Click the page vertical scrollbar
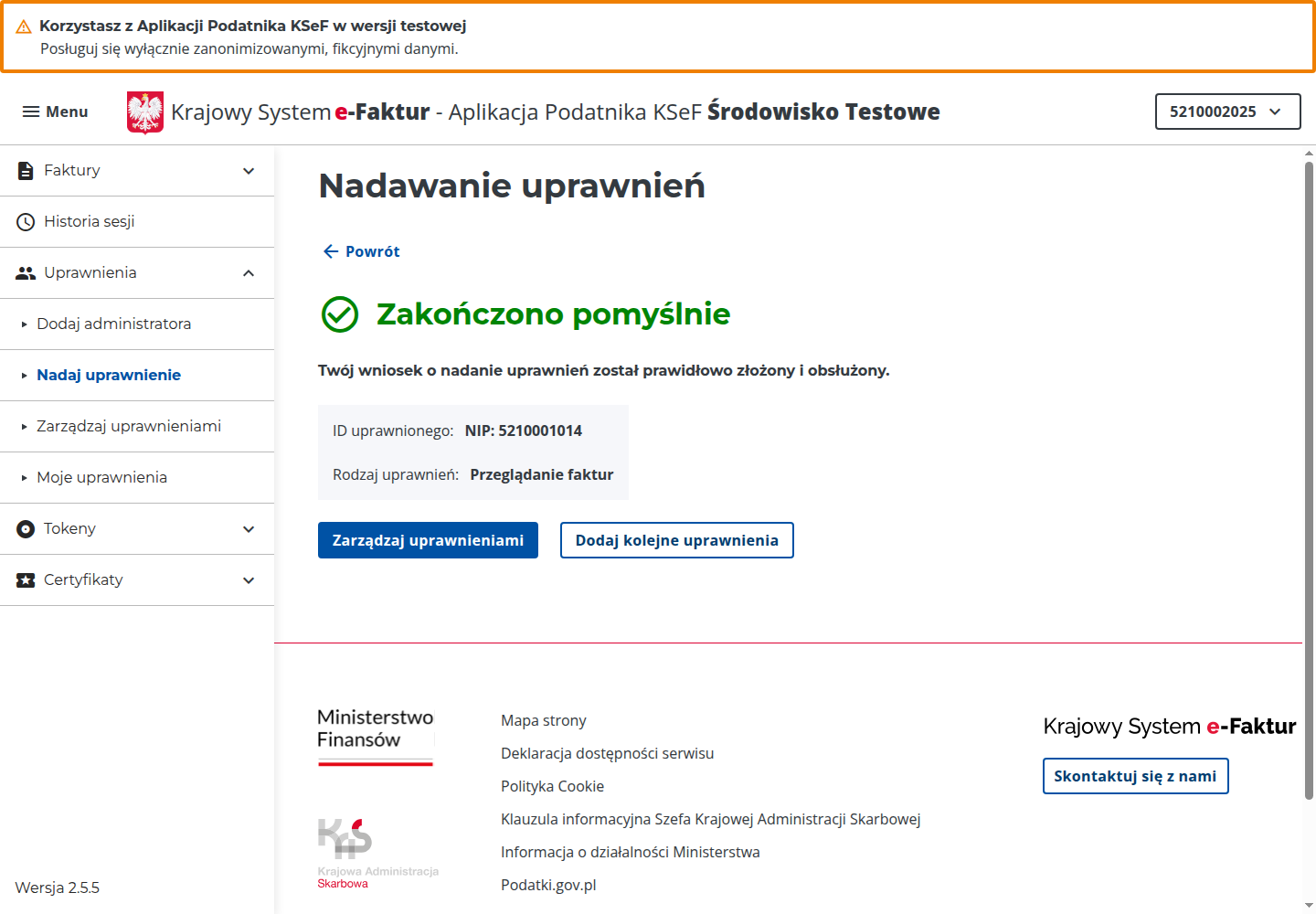Image resolution: width=1316 pixels, height=914 pixels. point(1309,480)
